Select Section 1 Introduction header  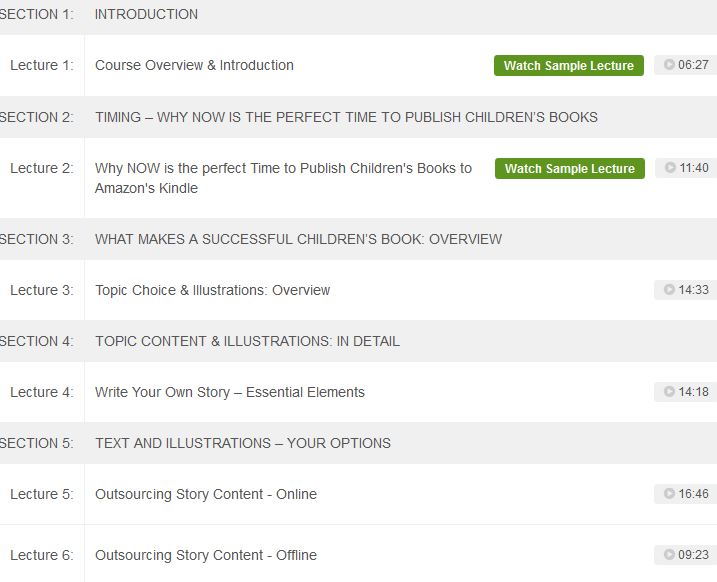point(358,16)
